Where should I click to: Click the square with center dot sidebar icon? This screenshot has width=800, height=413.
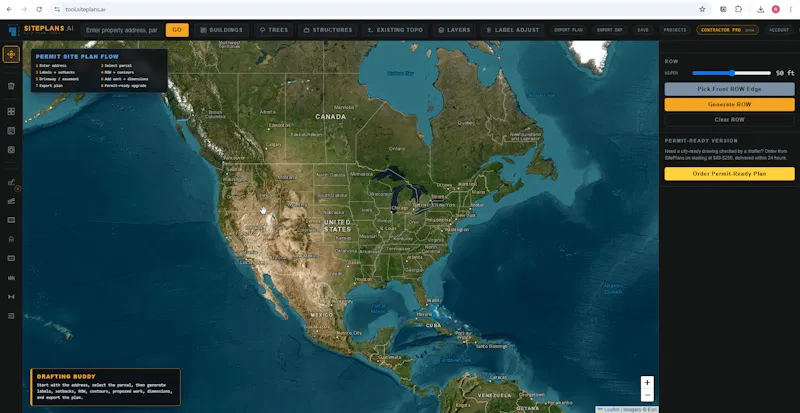11,150
